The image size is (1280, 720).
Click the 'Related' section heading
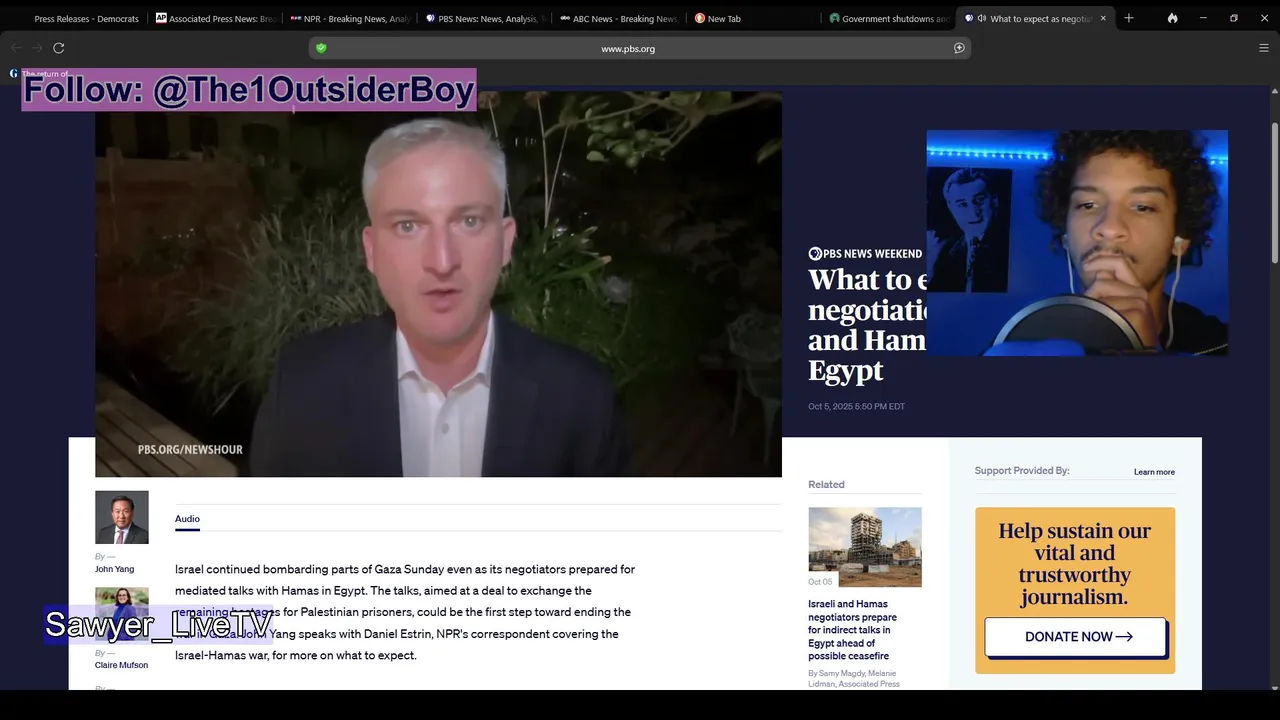pyautogui.click(x=826, y=484)
